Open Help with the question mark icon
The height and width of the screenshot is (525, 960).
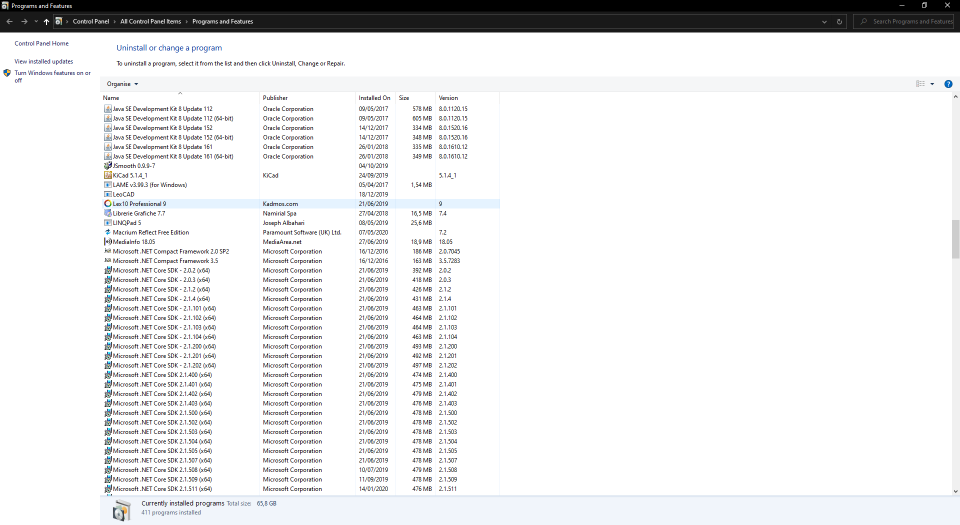[x=948, y=84]
